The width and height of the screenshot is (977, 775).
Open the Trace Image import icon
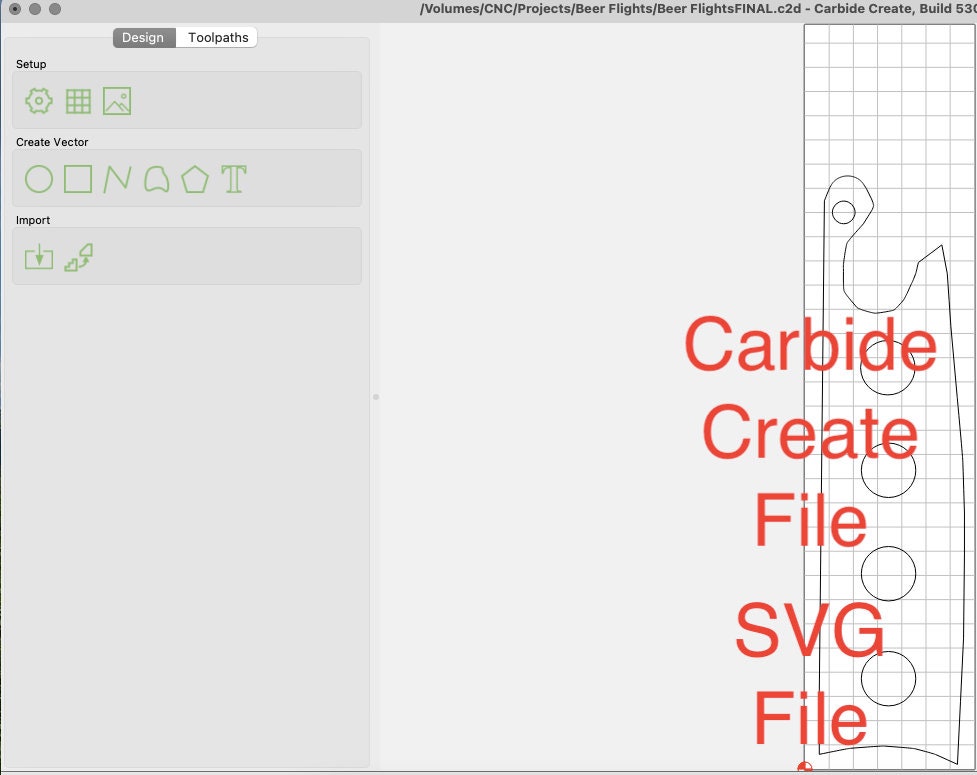pyautogui.click(x=77, y=257)
